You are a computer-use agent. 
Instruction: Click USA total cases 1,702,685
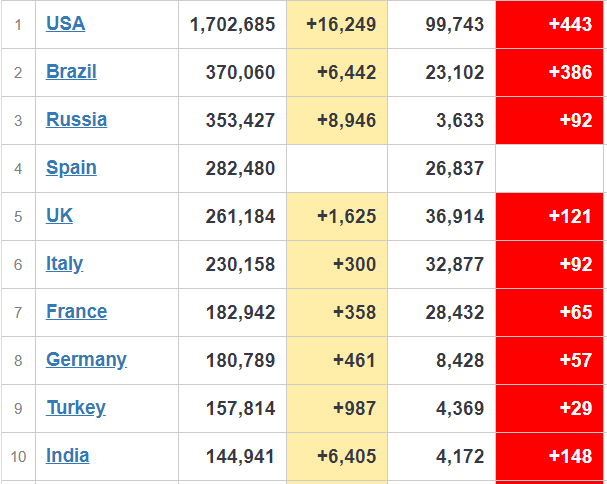coord(232,24)
